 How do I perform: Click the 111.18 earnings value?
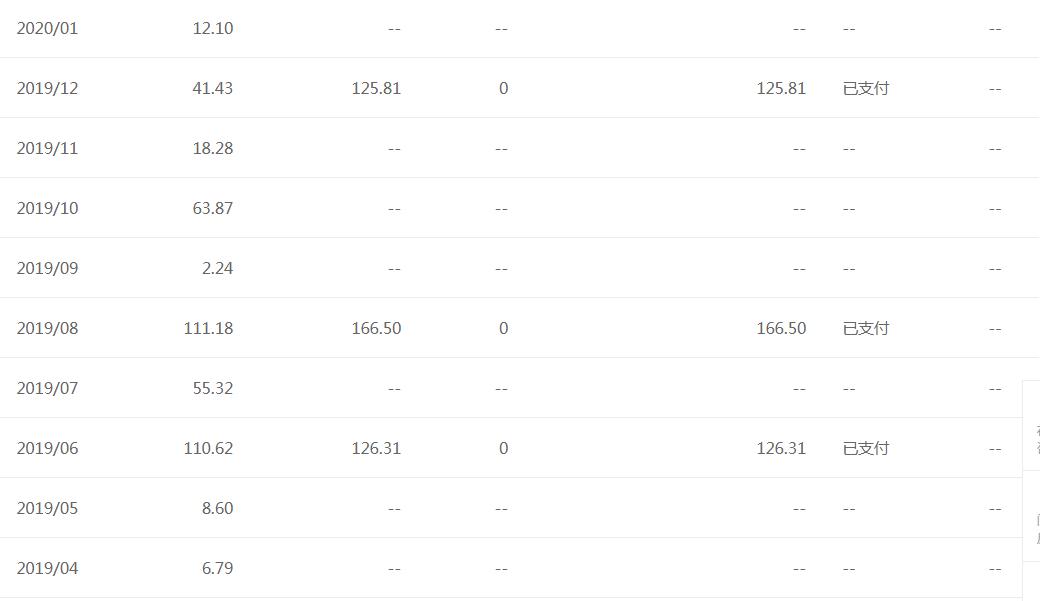pos(208,328)
